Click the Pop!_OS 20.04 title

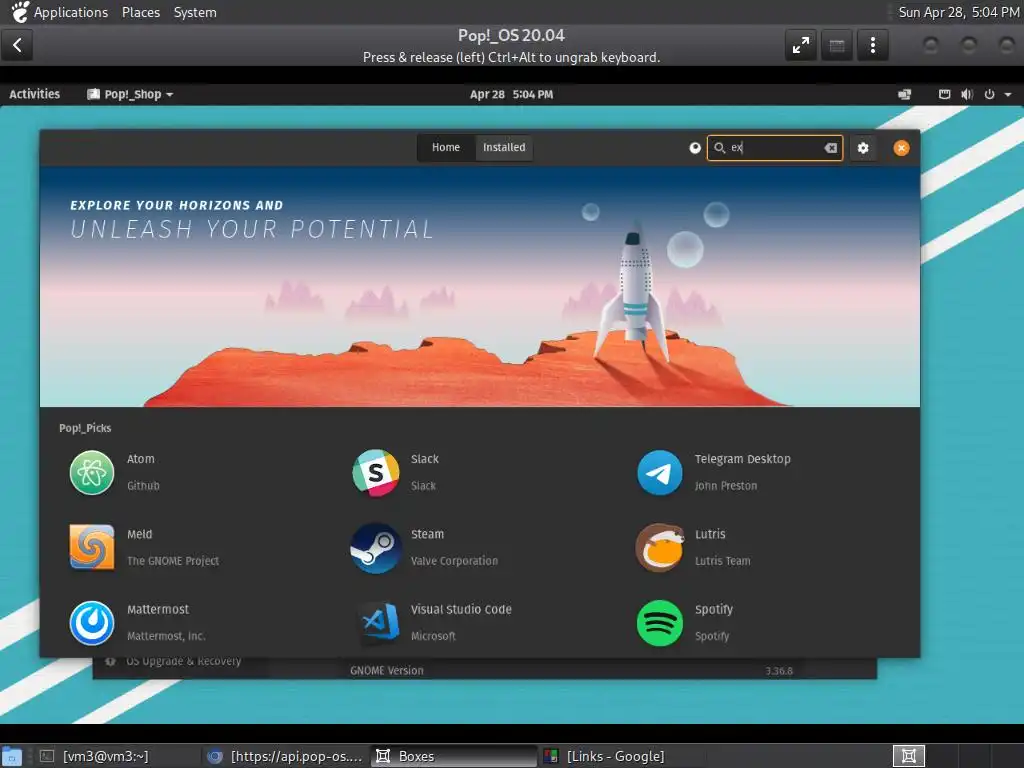[511, 35]
